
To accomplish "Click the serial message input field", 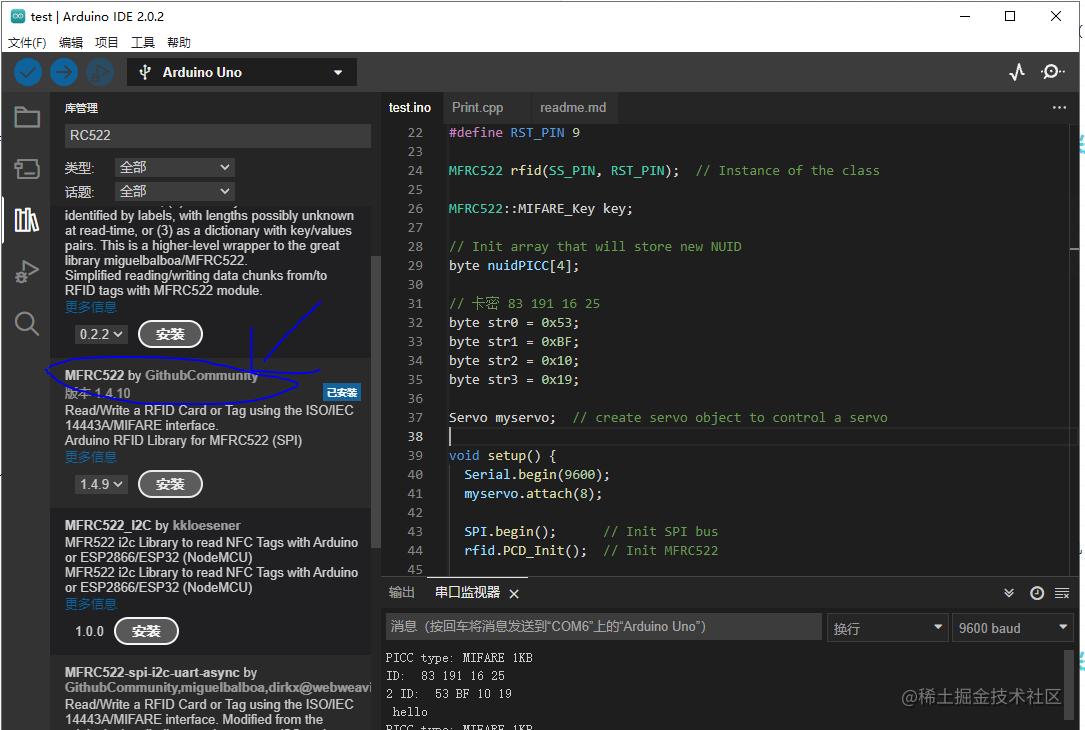I will [603, 627].
